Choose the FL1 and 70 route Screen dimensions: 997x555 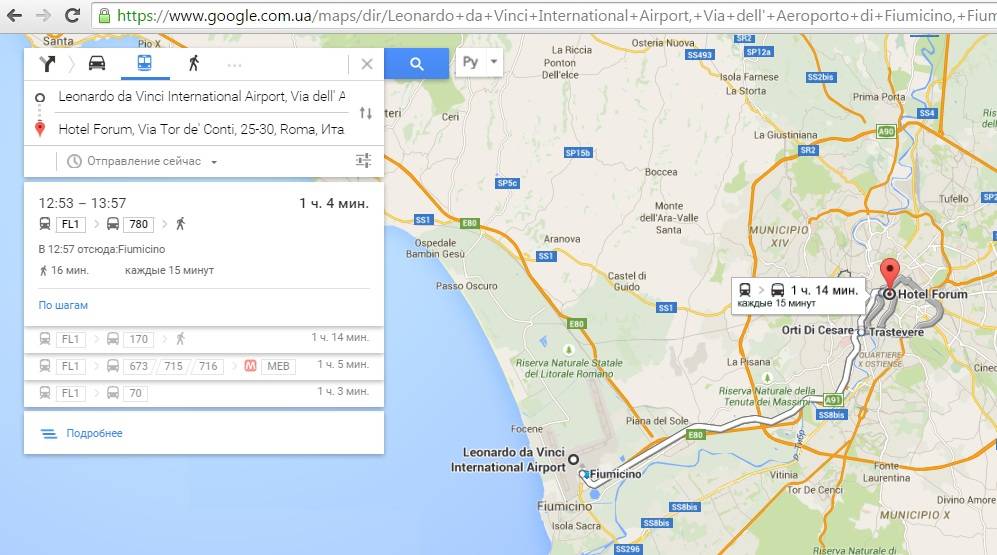[204, 393]
